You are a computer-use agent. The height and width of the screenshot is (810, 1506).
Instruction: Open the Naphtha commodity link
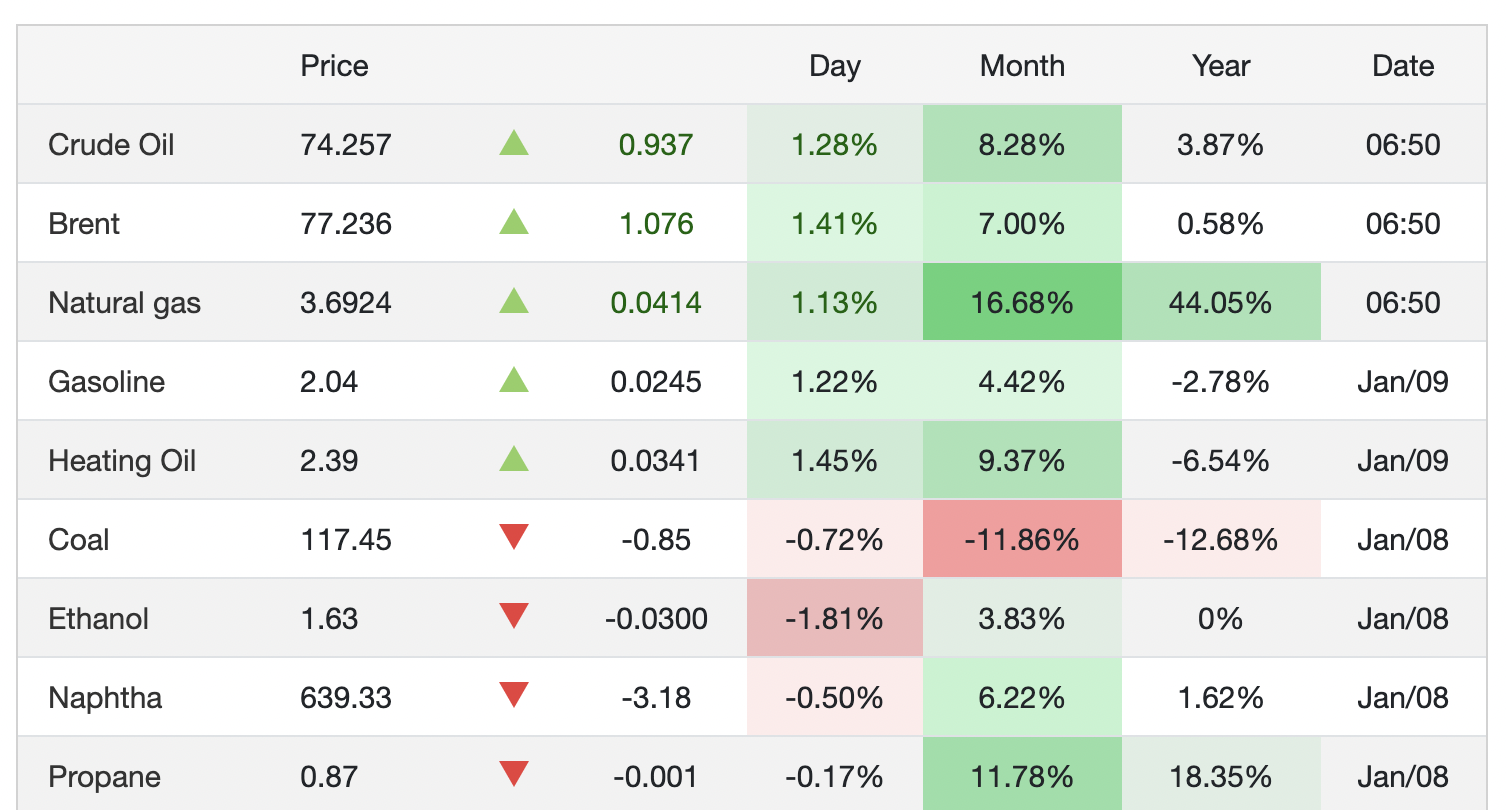pyautogui.click(x=105, y=698)
